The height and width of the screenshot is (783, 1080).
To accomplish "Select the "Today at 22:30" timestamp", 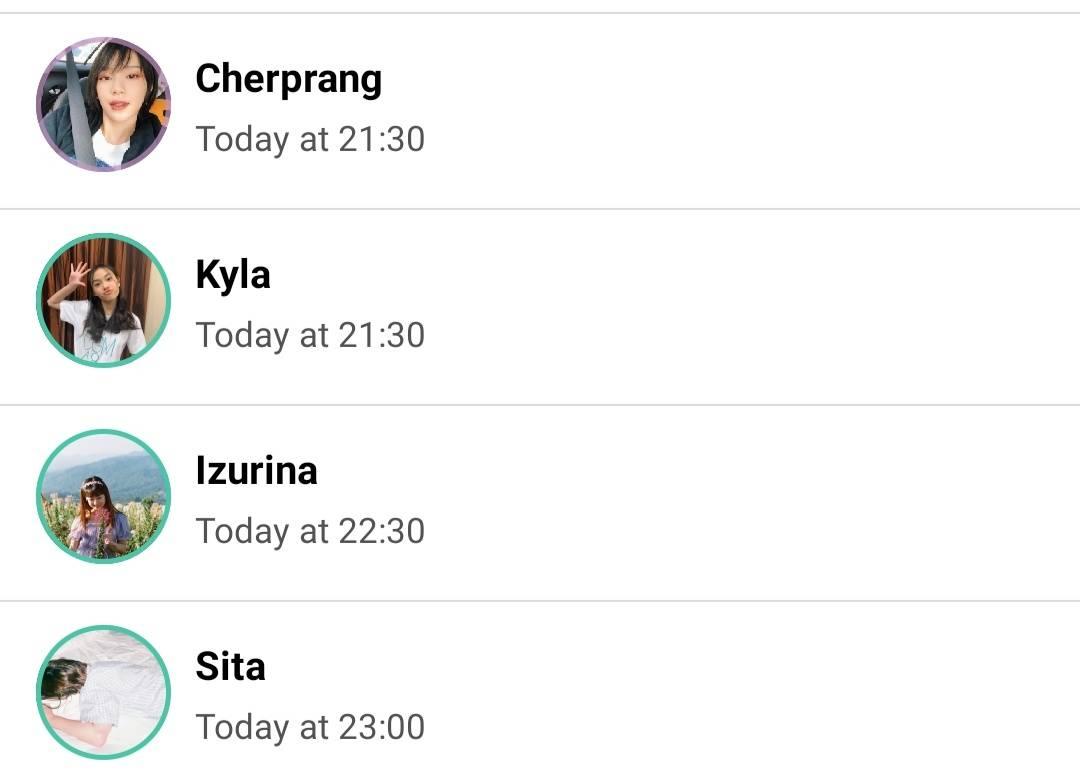I will (x=310, y=531).
